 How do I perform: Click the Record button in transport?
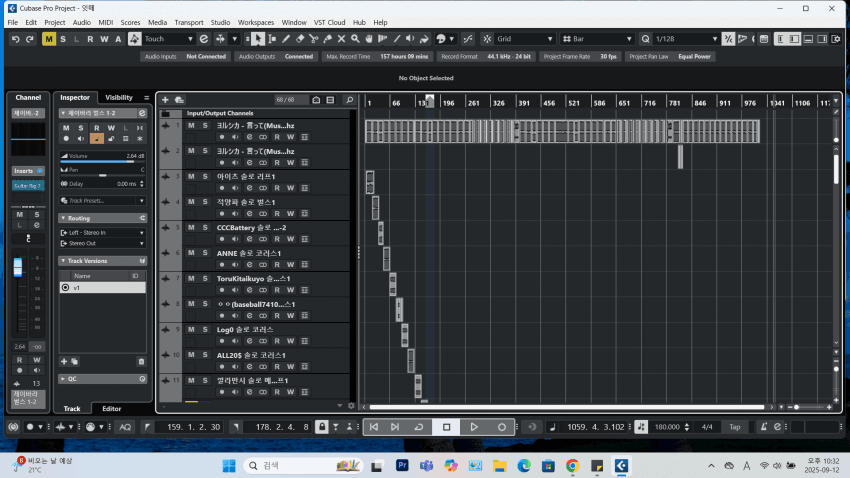pos(502,426)
